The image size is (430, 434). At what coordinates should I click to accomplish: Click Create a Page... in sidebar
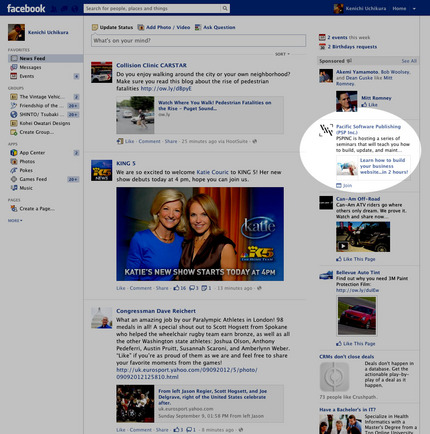pyautogui.click(x=37, y=209)
